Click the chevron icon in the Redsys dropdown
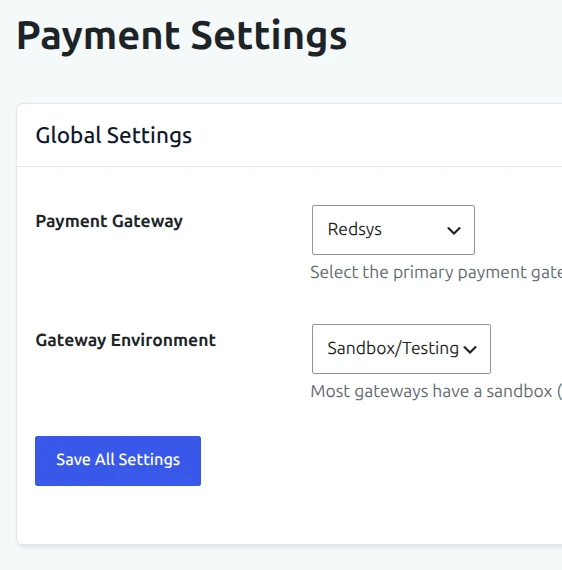 tap(454, 230)
